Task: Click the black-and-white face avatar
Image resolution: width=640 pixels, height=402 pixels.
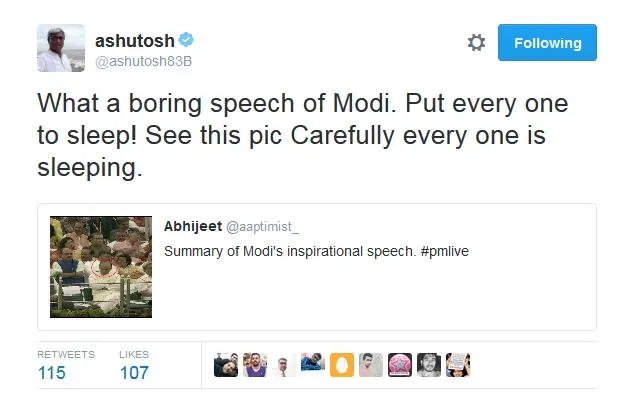Action: click(429, 365)
